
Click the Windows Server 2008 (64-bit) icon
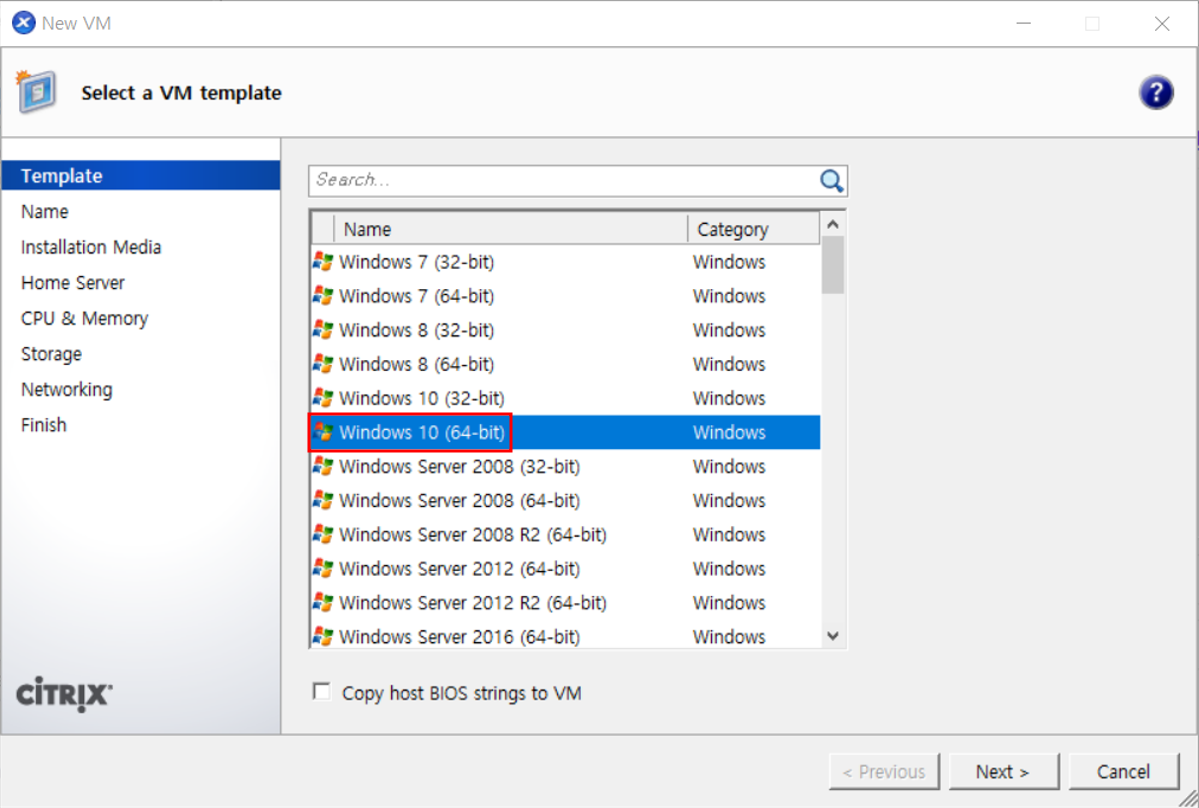click(x=323, y=501)
